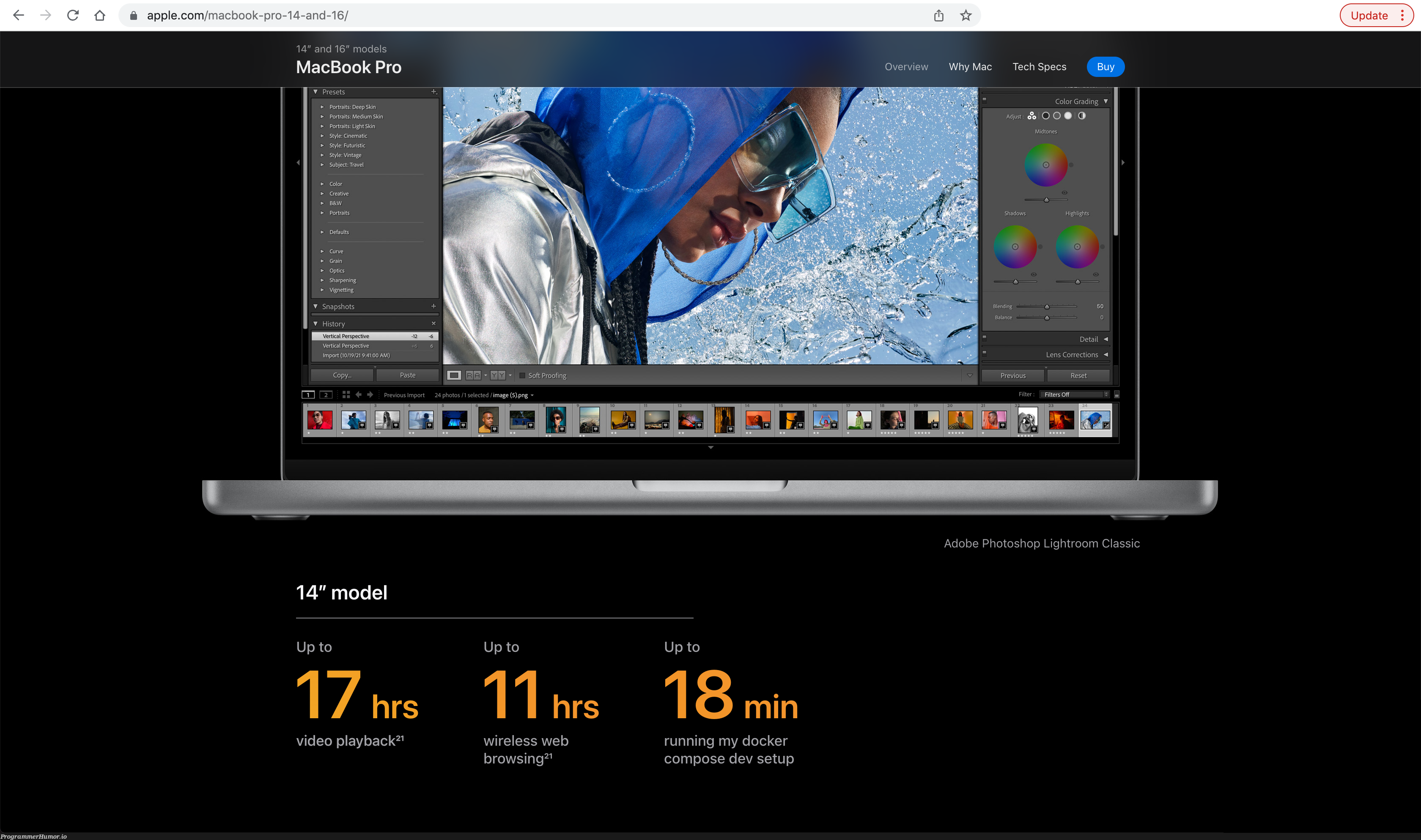This screenshot has height=840, width=1421.
Task: Collapse the Color Grading panel
Action: pyautogui.click(x=1106, y=101)
